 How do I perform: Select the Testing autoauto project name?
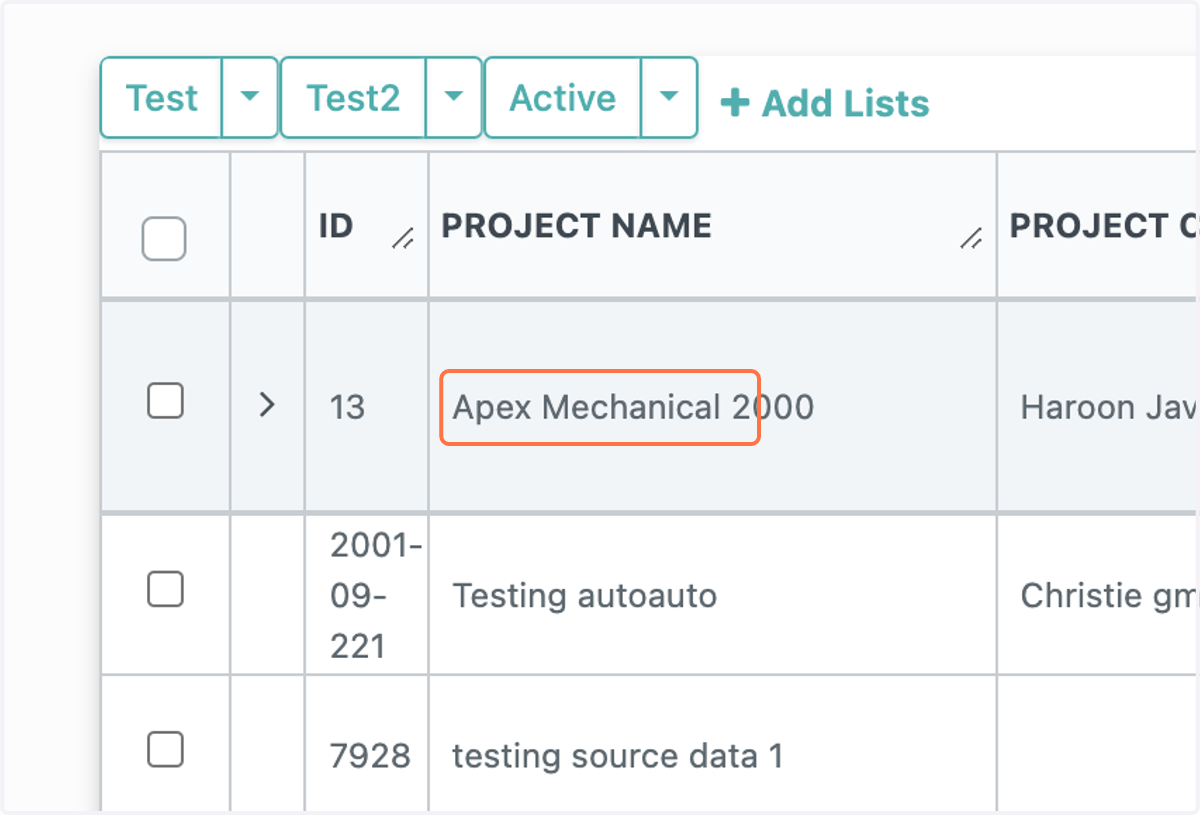[585, 596]
